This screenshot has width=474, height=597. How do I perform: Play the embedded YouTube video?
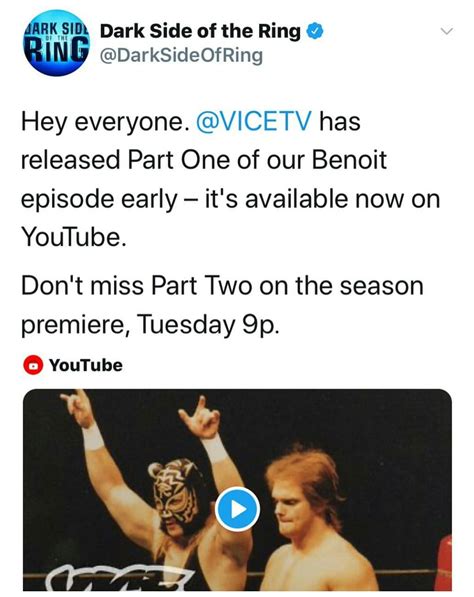coord(237,509)
